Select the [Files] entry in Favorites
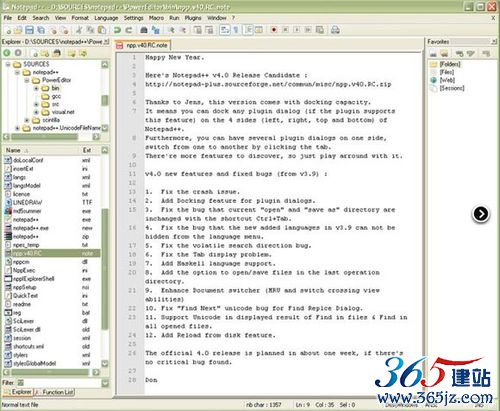Image resolution: width=500 pixels, height=411 pixels. (x=447, y=72)
